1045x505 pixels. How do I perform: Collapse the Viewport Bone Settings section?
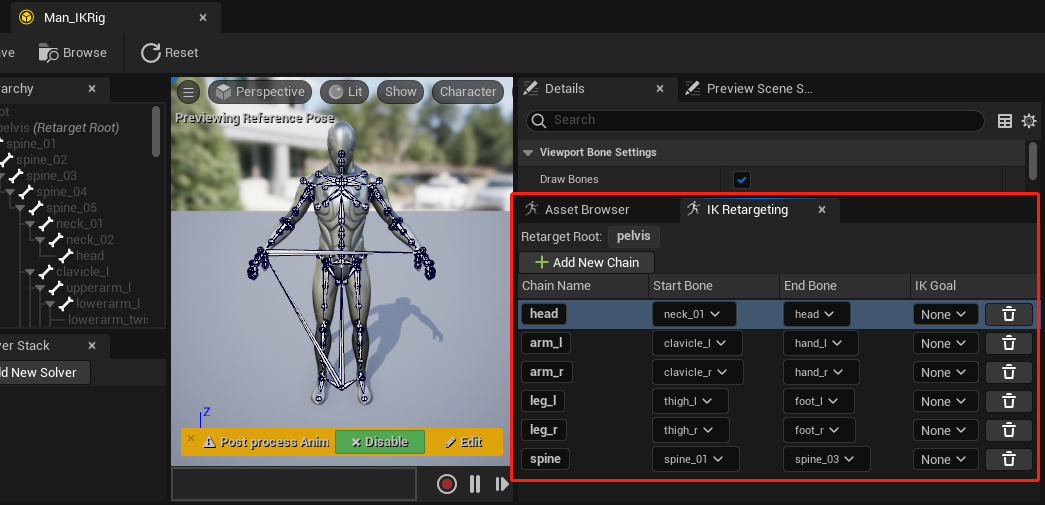[528, 153]
